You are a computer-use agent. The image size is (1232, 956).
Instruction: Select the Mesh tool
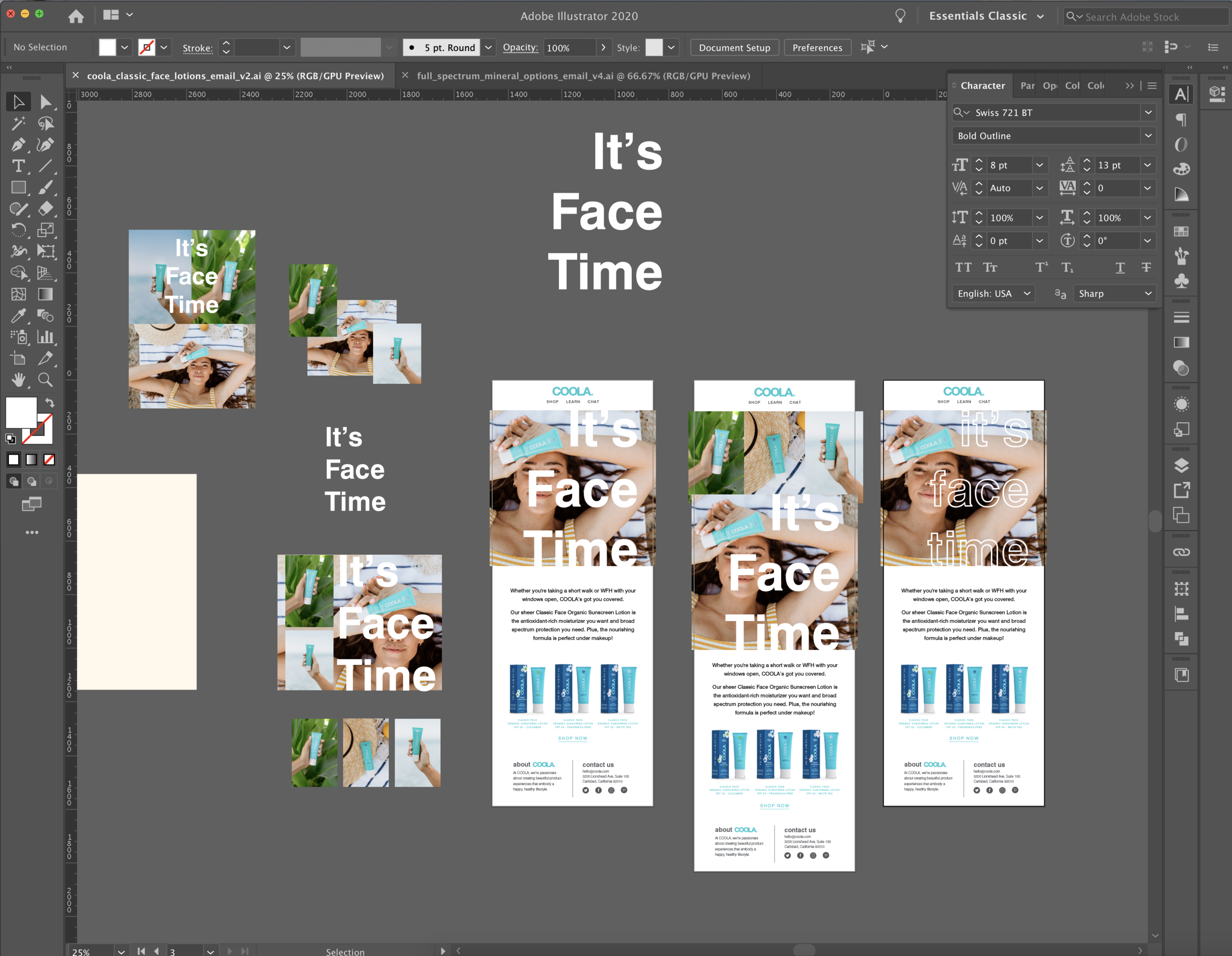[19, 294]
